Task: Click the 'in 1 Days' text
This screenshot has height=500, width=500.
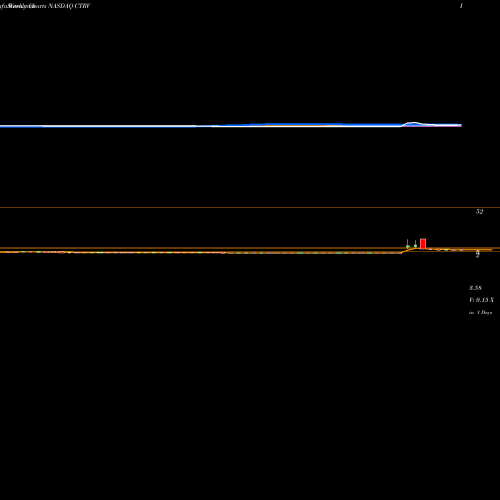Action: click(480, 313)
